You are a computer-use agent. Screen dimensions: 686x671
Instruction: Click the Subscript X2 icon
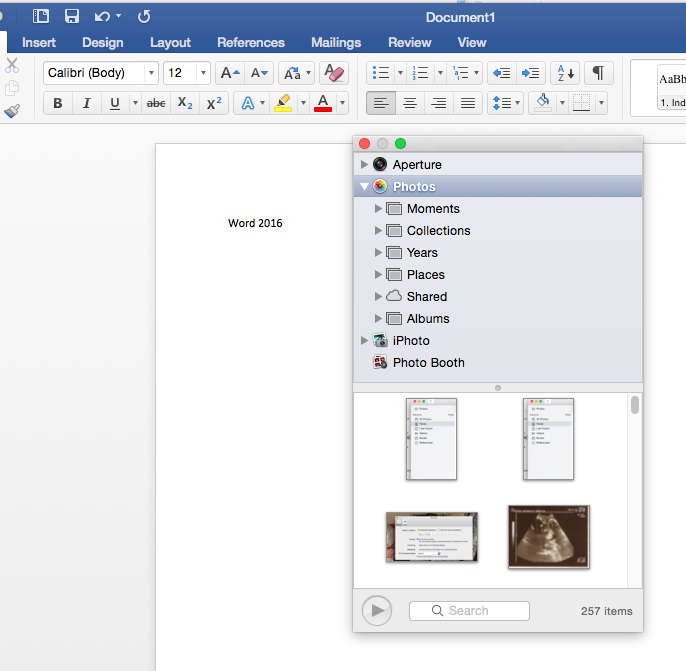(184, 103)
